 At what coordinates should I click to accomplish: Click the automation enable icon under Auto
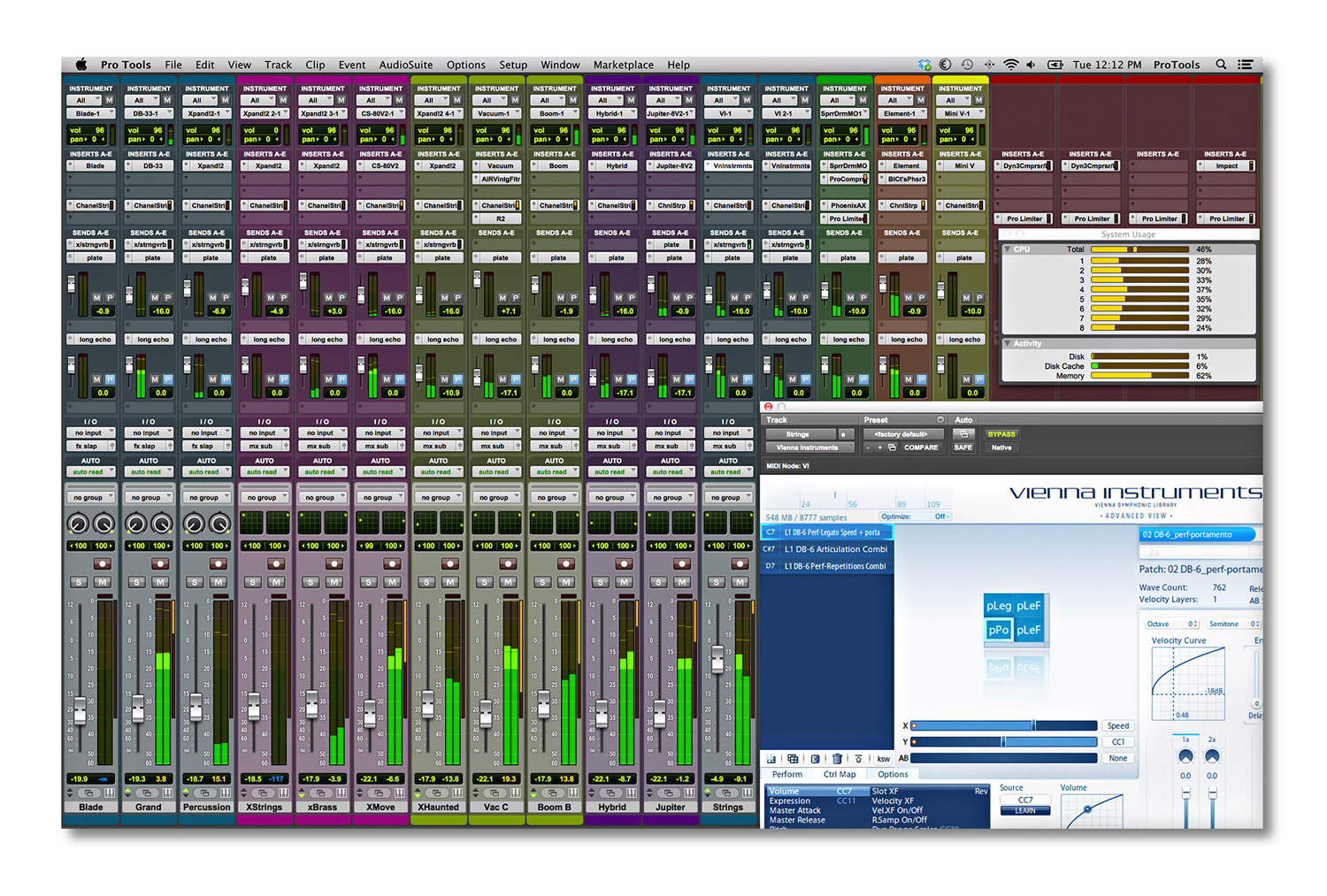tap(963, 434)
